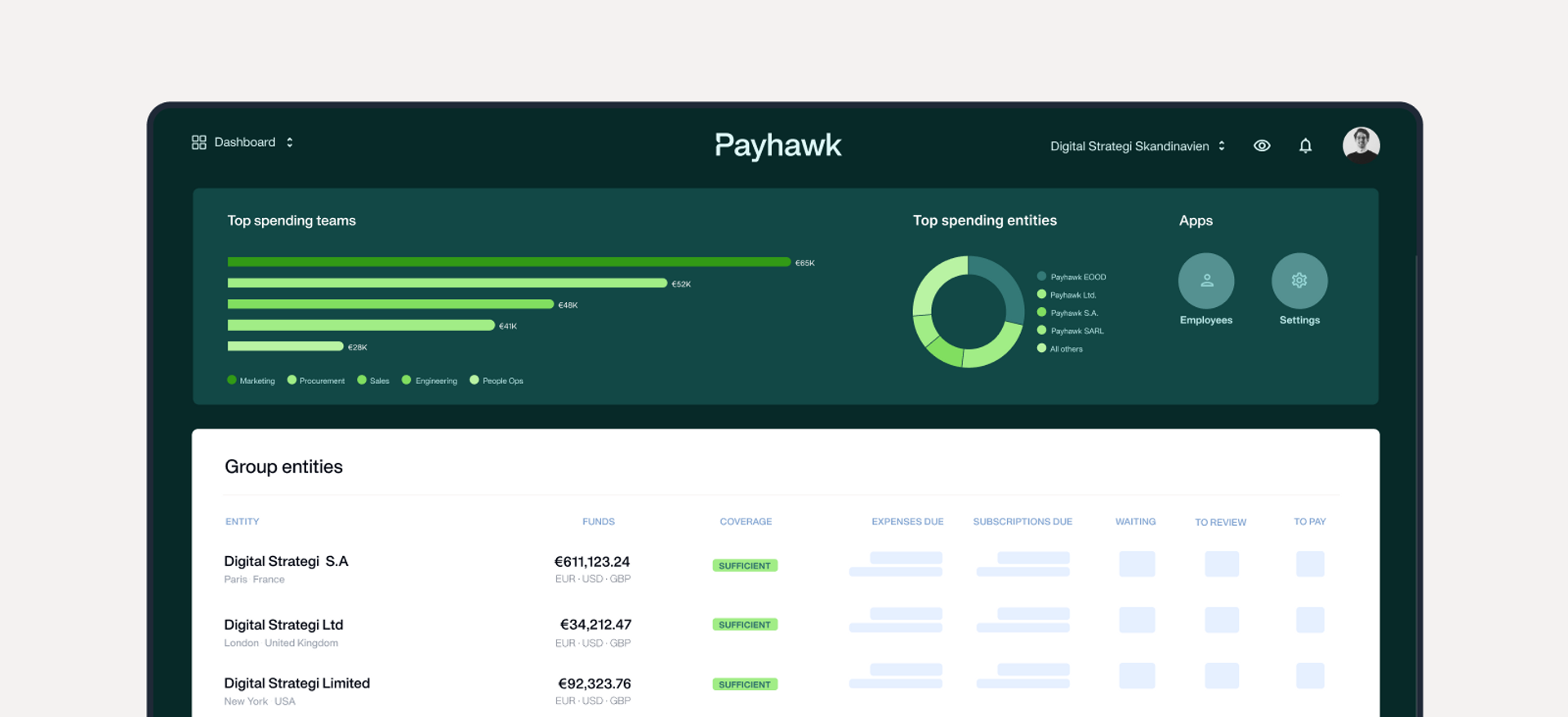
Task: Select Payhawk EOOD legend entry
Action: point(1071,277)
